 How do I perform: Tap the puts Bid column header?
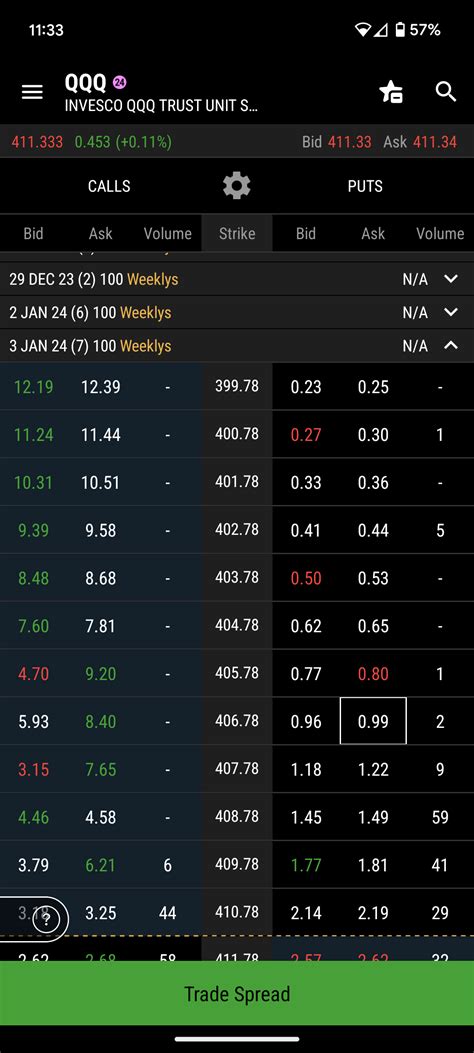pos(305,234)
